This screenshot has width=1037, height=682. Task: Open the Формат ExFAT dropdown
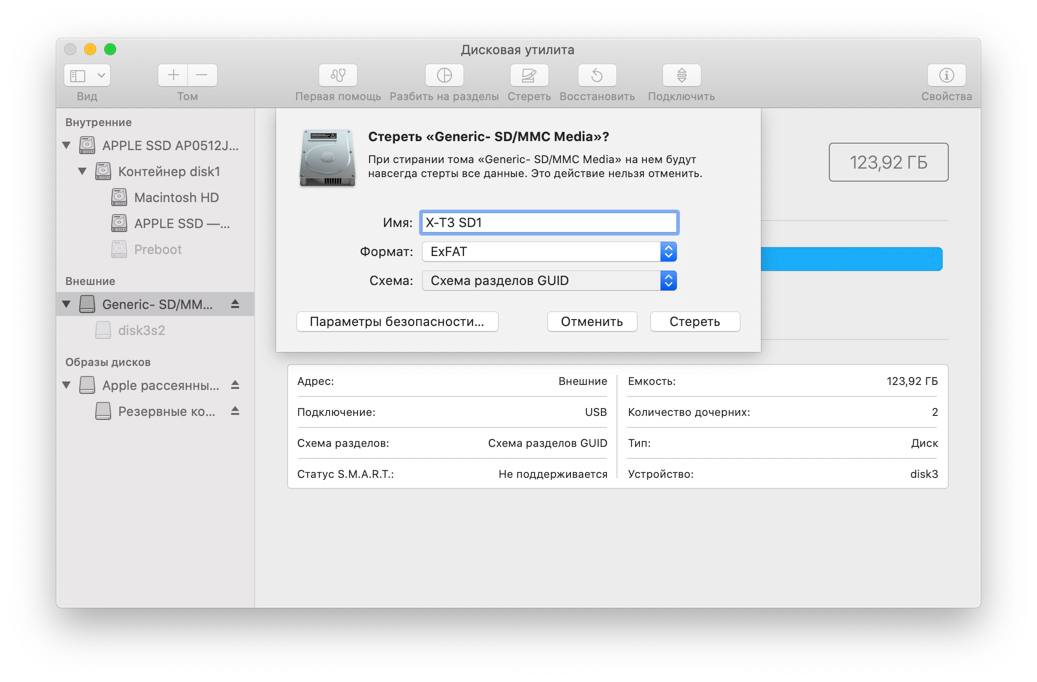pos(549,251)
